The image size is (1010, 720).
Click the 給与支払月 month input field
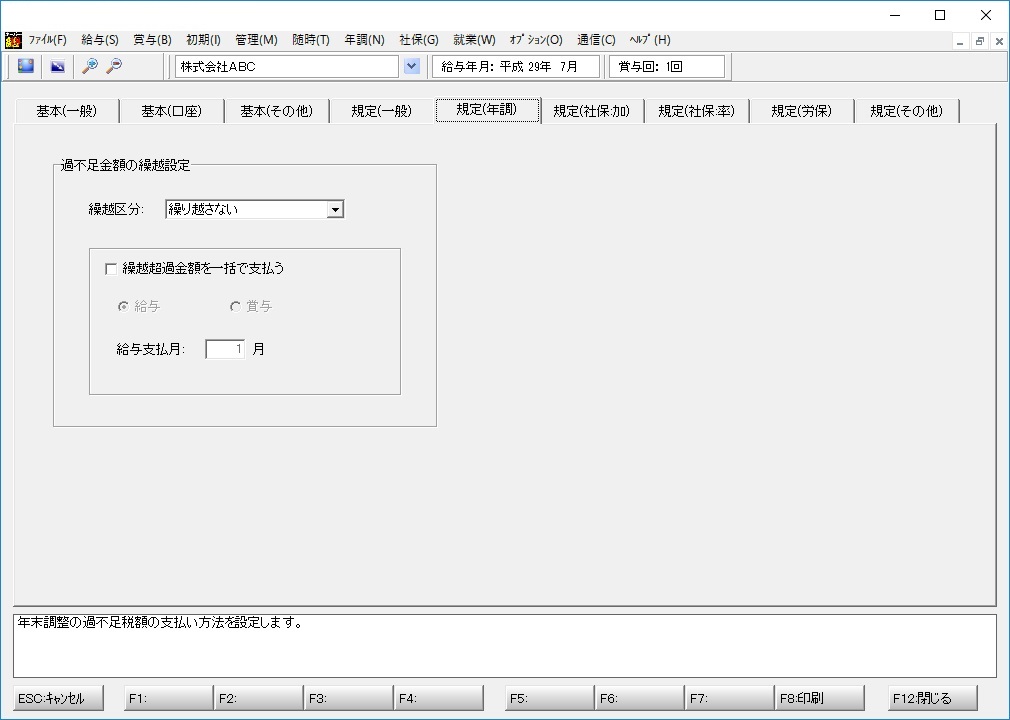(225, 349)
